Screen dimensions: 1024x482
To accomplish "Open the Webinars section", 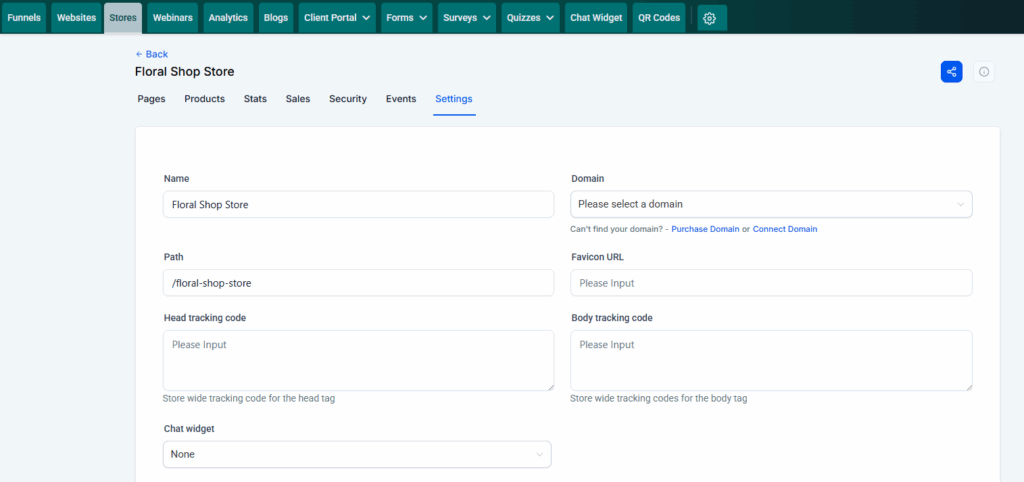I will coord(172,18).
